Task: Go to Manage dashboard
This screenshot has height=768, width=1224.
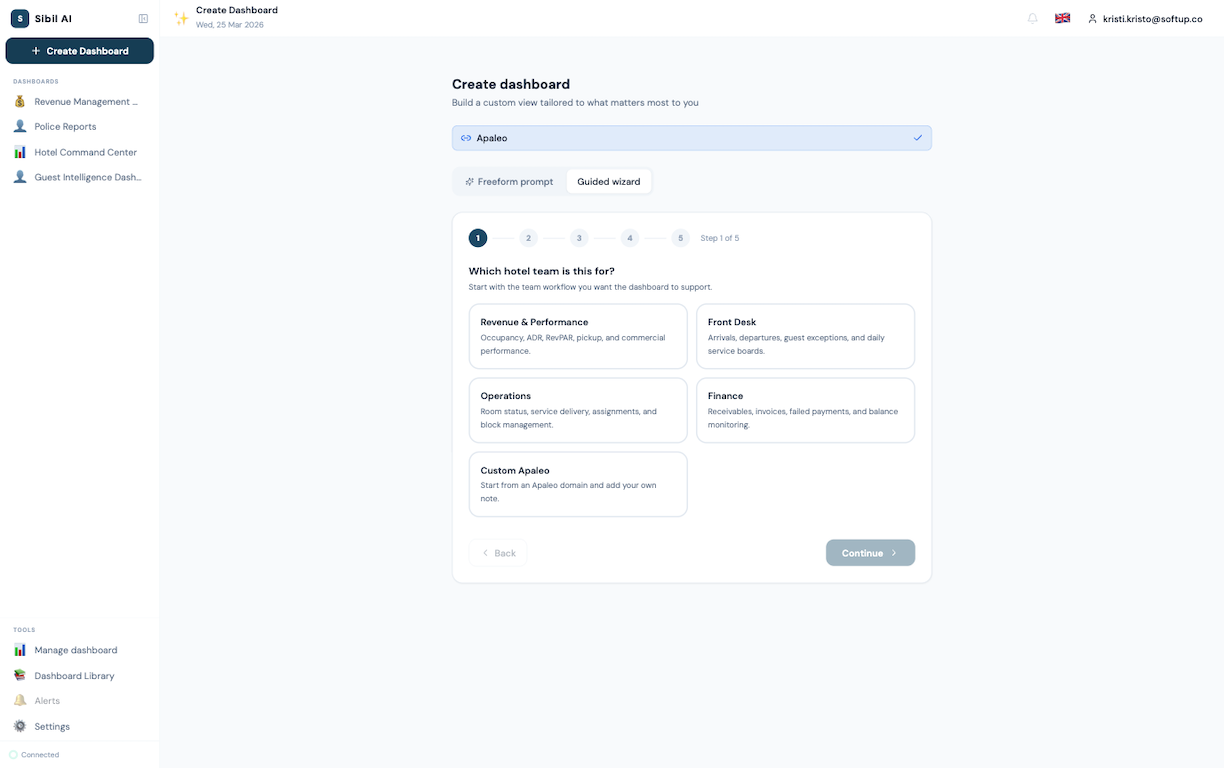Action: [x=79, y=650]
